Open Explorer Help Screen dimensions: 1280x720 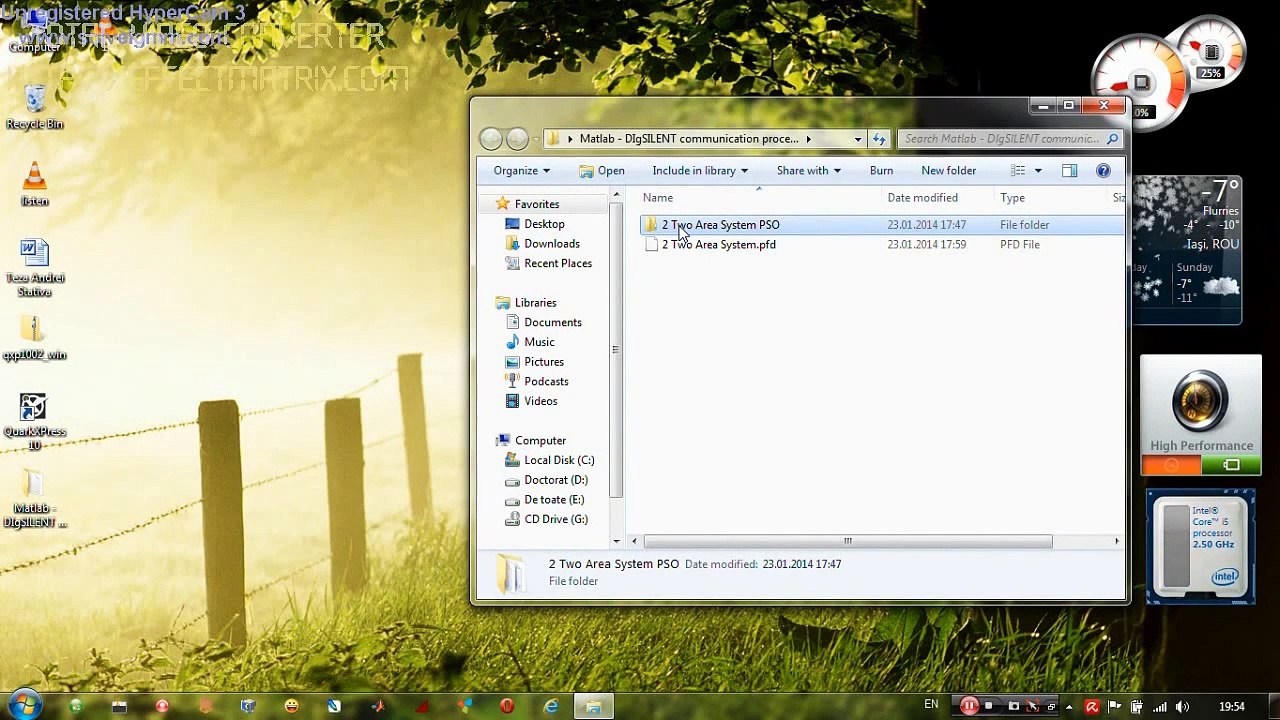coord(1103,170)
